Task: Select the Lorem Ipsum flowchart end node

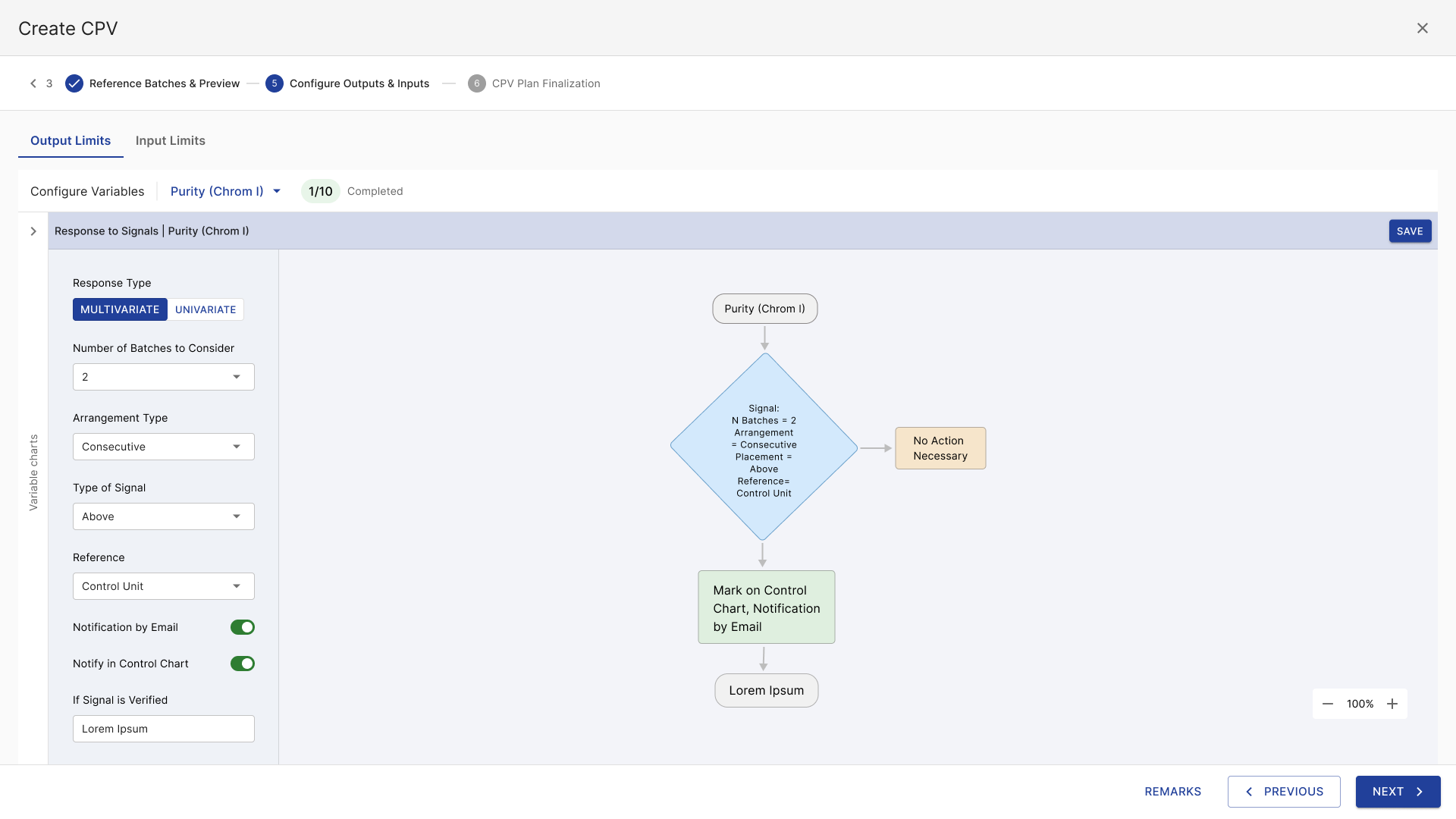Action: click(x=767, y=691)
